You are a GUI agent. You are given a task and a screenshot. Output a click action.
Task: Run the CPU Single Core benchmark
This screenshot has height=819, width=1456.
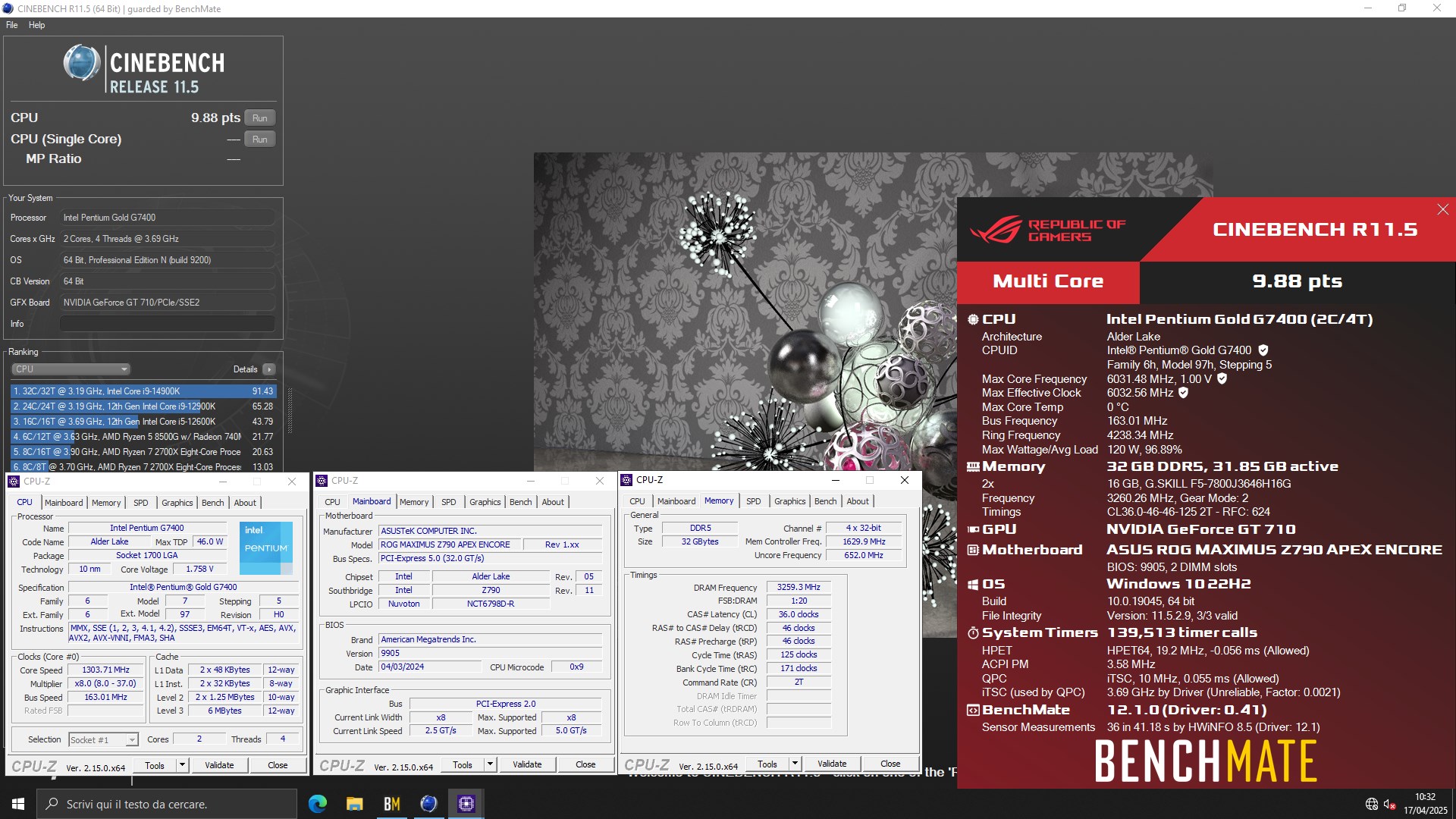(260, 139)
